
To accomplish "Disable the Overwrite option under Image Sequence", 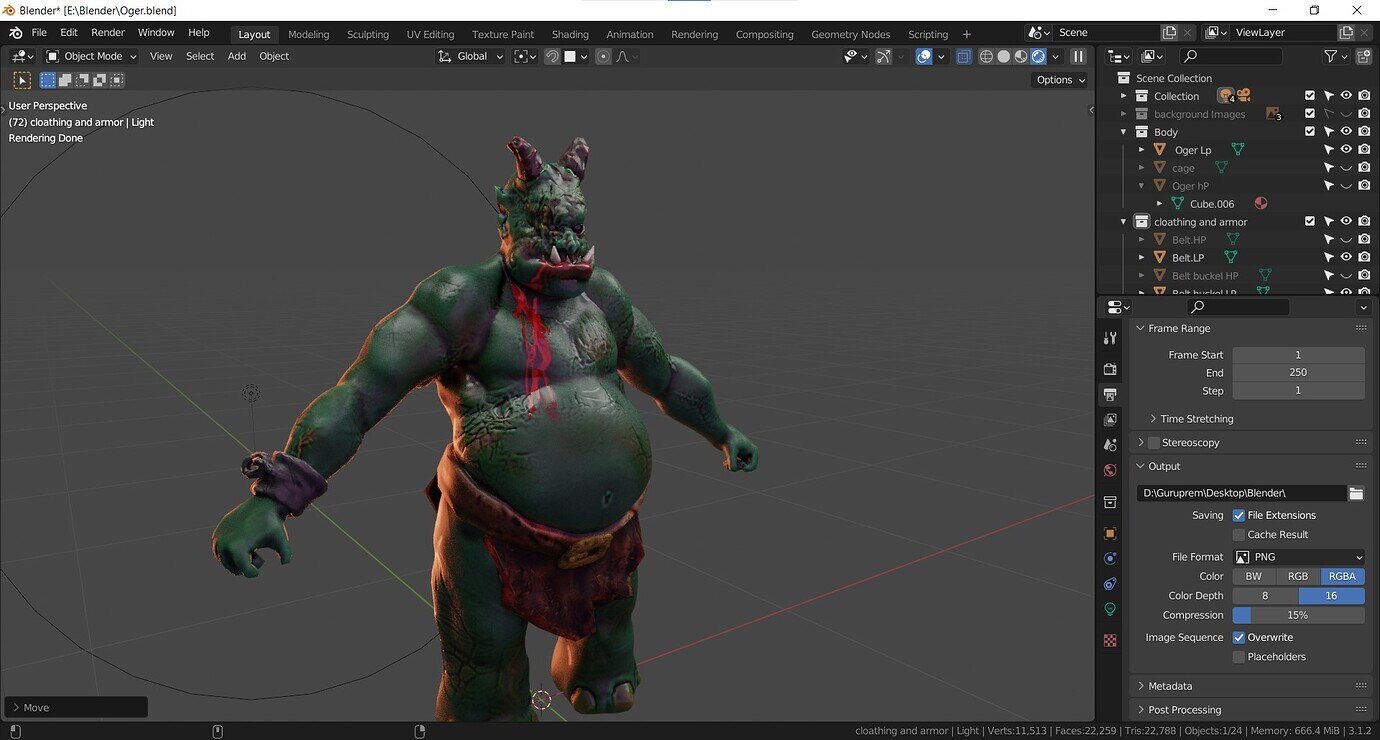I will [x=1239, y=637].
